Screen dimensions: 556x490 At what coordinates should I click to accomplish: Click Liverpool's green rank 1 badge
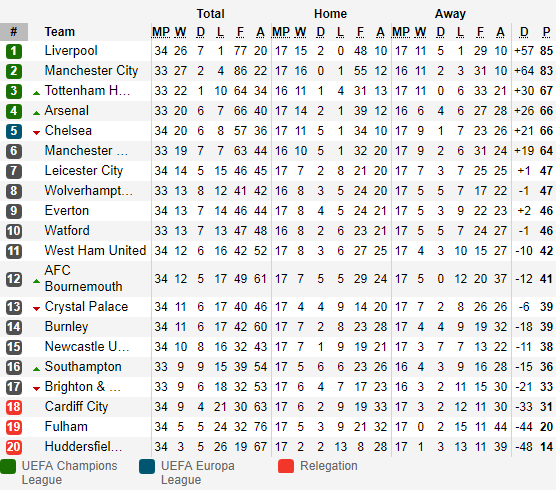[14, 51]
